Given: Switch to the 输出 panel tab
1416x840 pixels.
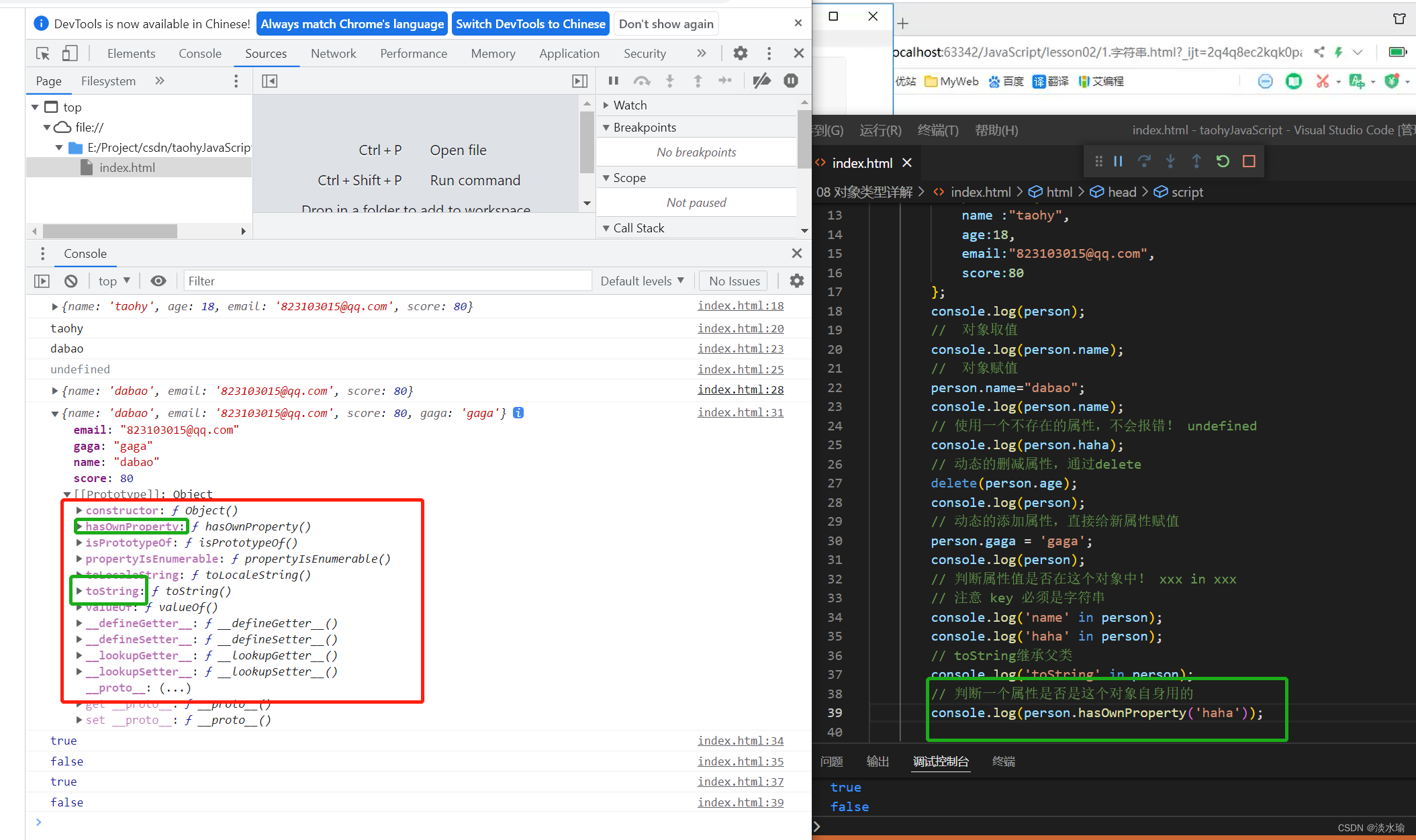Looking at the screenshot, I should point(878,761).
